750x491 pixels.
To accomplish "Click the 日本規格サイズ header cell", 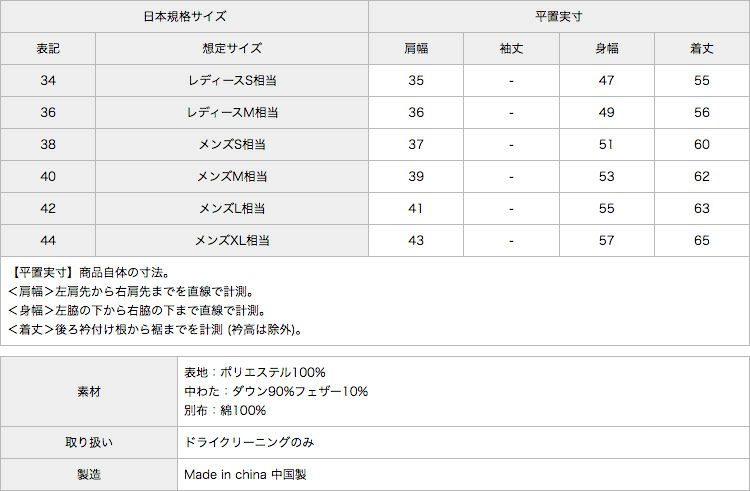I will tap(184, 16).
